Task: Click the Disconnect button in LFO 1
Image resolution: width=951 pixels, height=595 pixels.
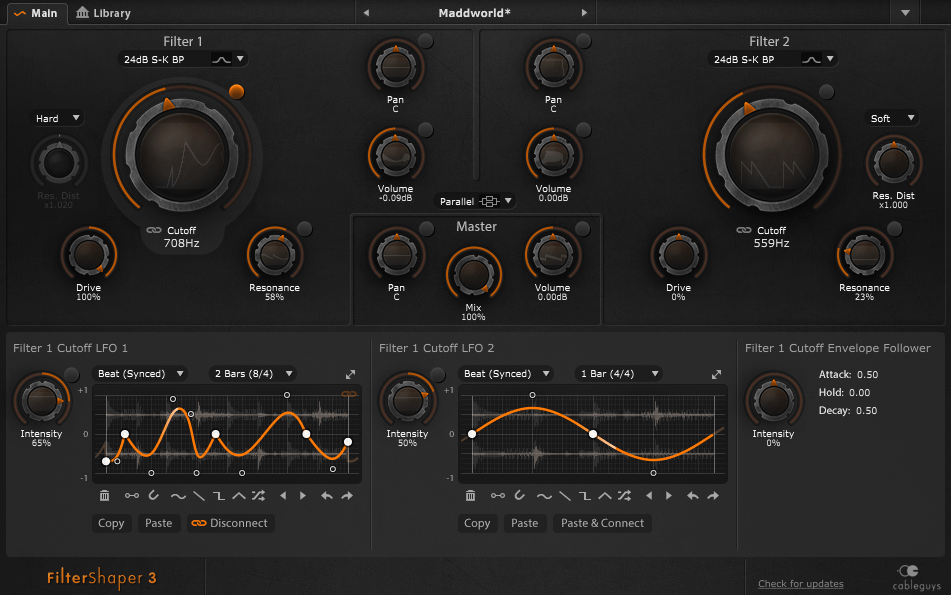Action: tap(230, 523)
